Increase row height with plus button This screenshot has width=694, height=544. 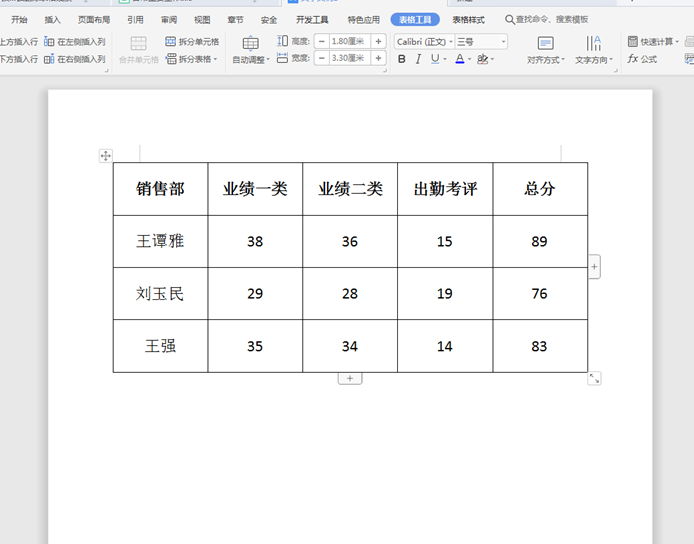click(378, 42)
